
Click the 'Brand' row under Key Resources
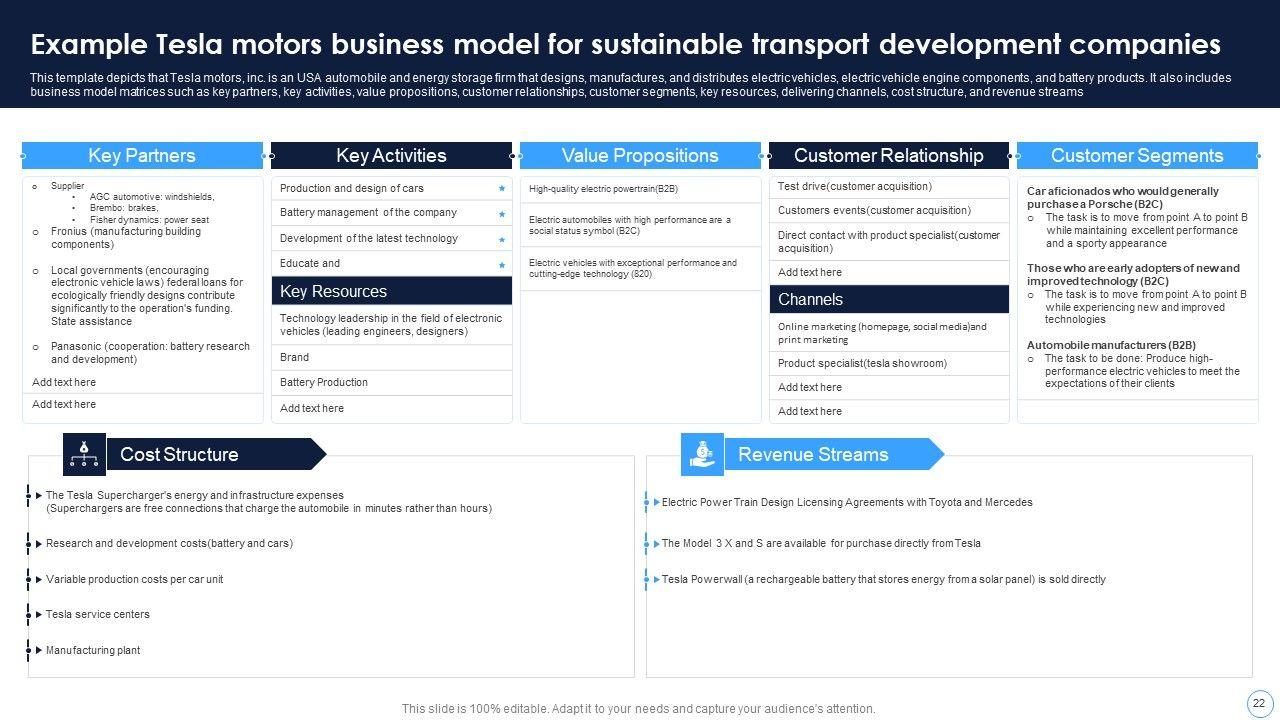tap(391, 357)
